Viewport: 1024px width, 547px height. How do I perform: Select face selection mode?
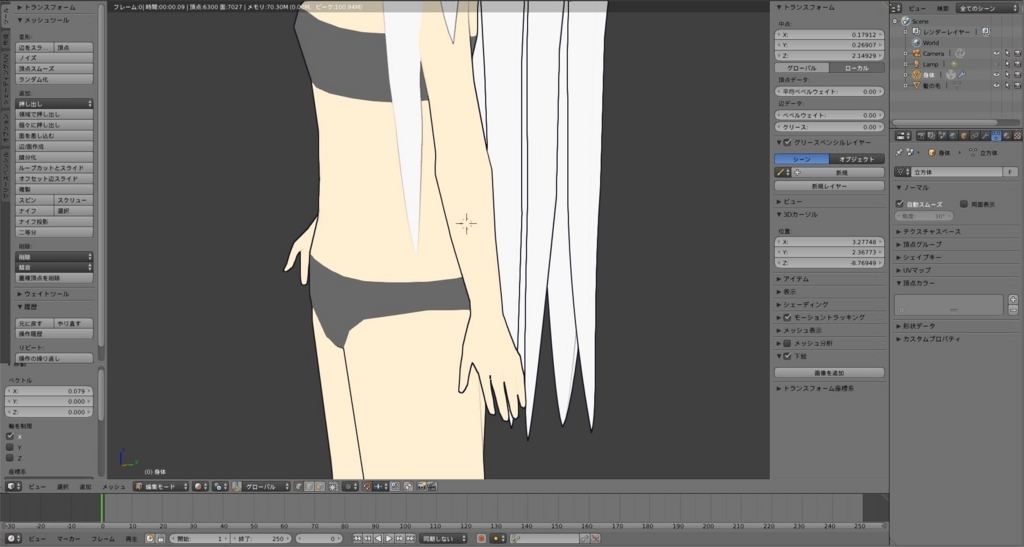pyautogui.click(x=319, y=486)
